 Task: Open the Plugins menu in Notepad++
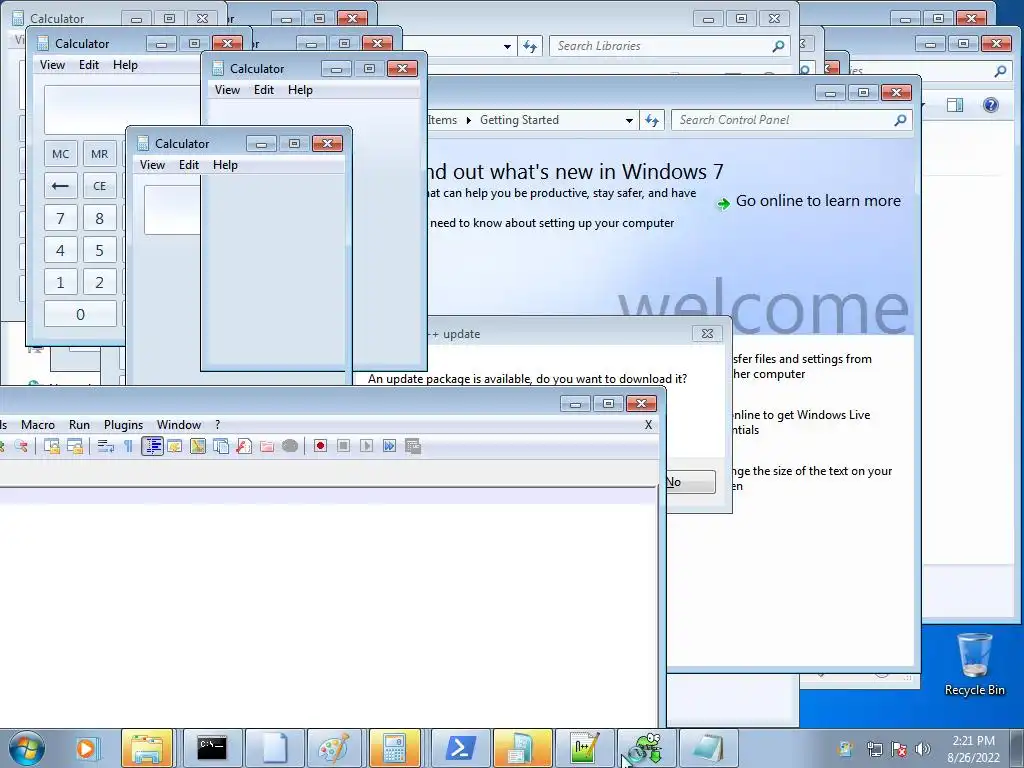(123, 424)
